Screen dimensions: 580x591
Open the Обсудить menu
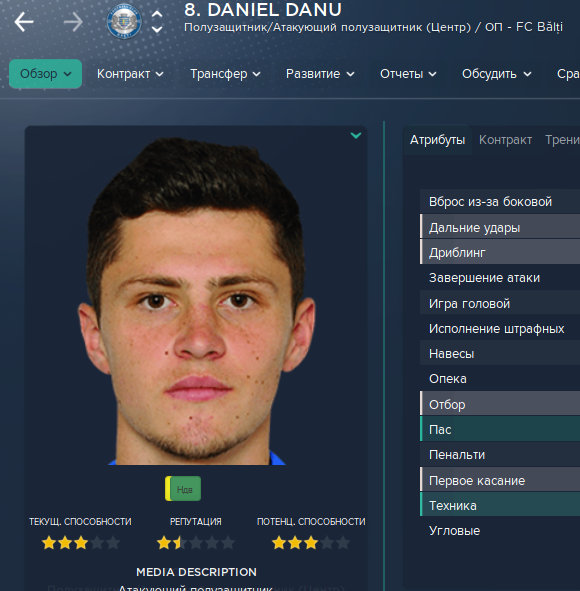[x=497, y=74]
